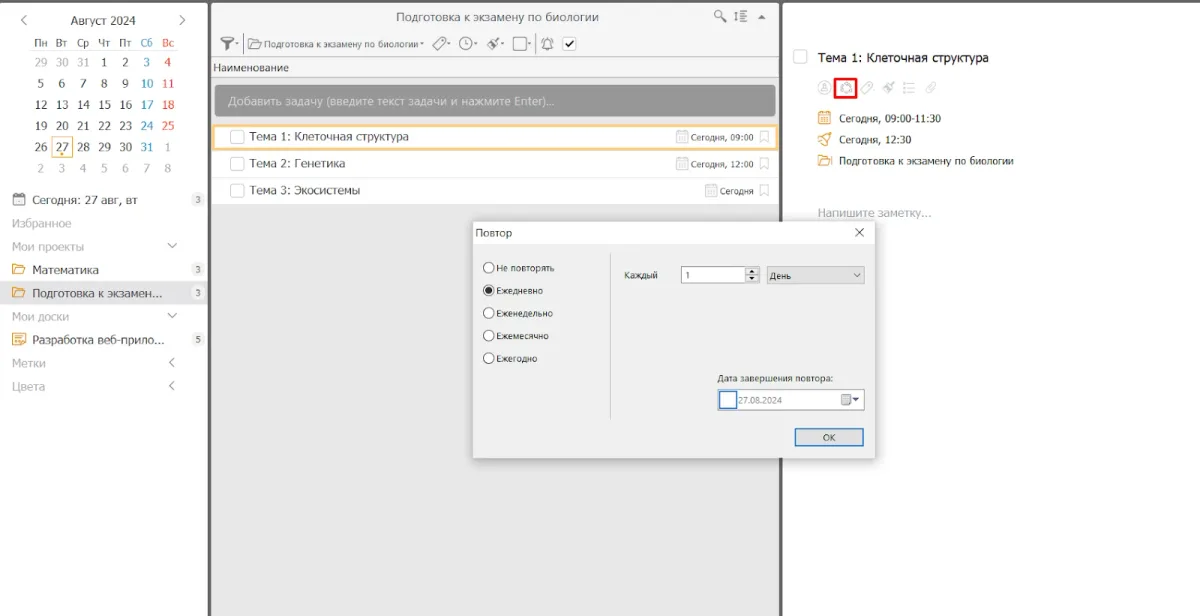The height and width of the screenshot is (616, 1200).
Task: Increase the Каждый interval value
Action: pyautogui.click(x=753, y=271)
